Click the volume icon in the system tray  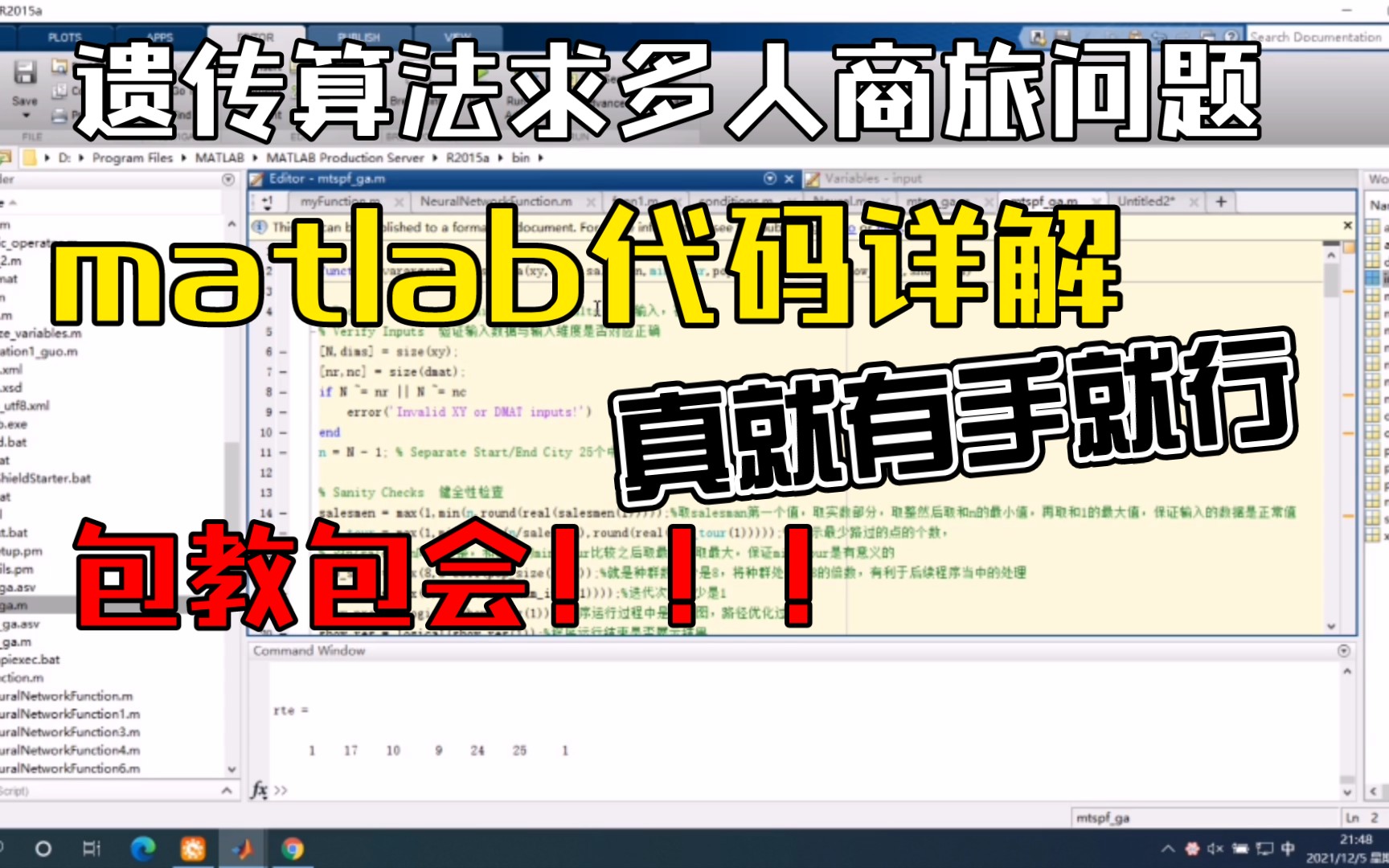pos(1215,849)
